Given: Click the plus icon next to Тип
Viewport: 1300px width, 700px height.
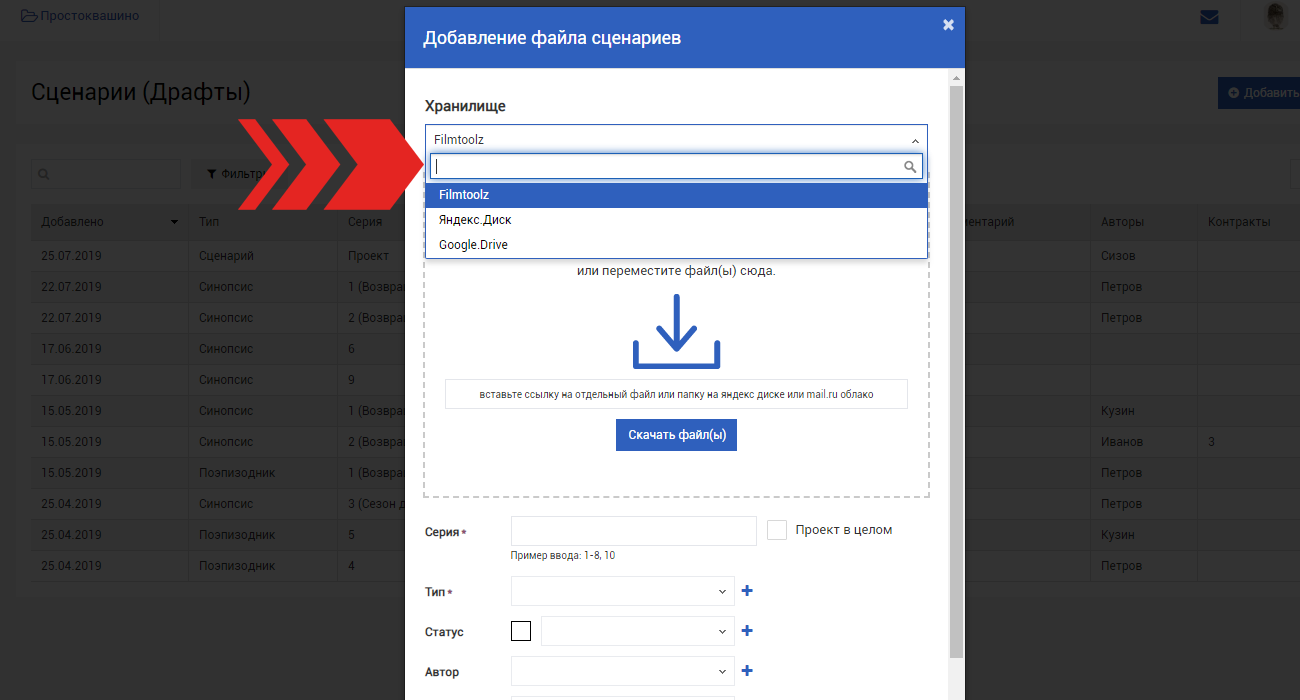Looking at the screenshot, I should pos(747,591).
